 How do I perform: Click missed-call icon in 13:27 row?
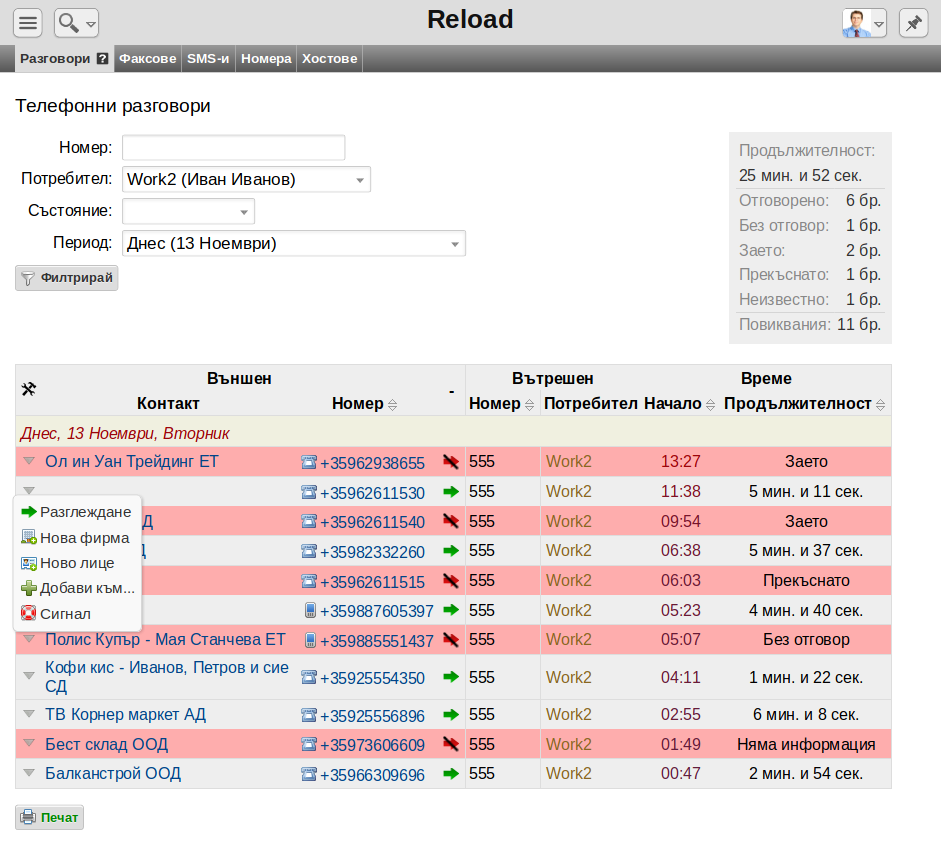[451, 462]
